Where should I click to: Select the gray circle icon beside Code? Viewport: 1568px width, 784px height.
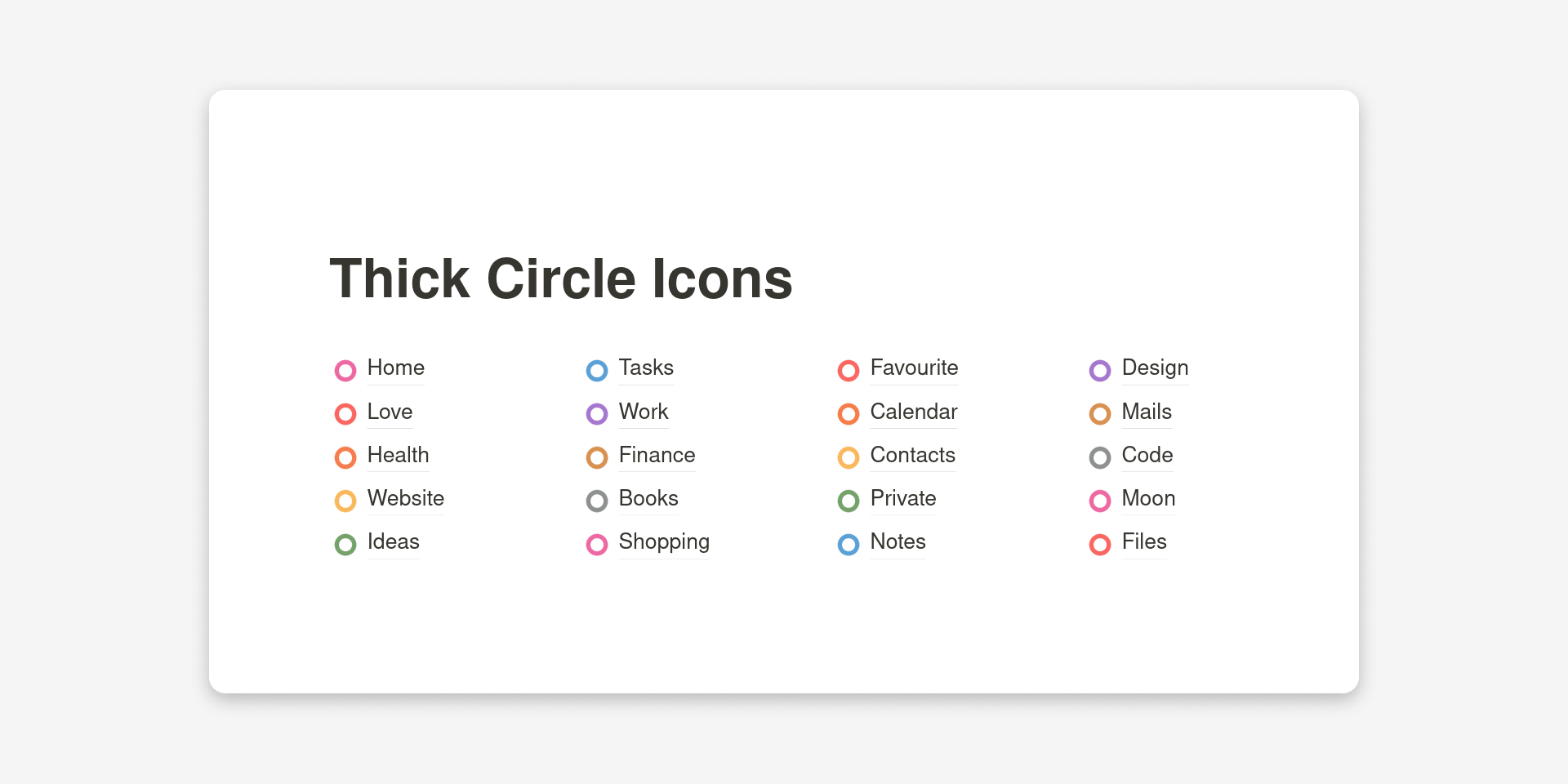click(x=1100, y=457)
